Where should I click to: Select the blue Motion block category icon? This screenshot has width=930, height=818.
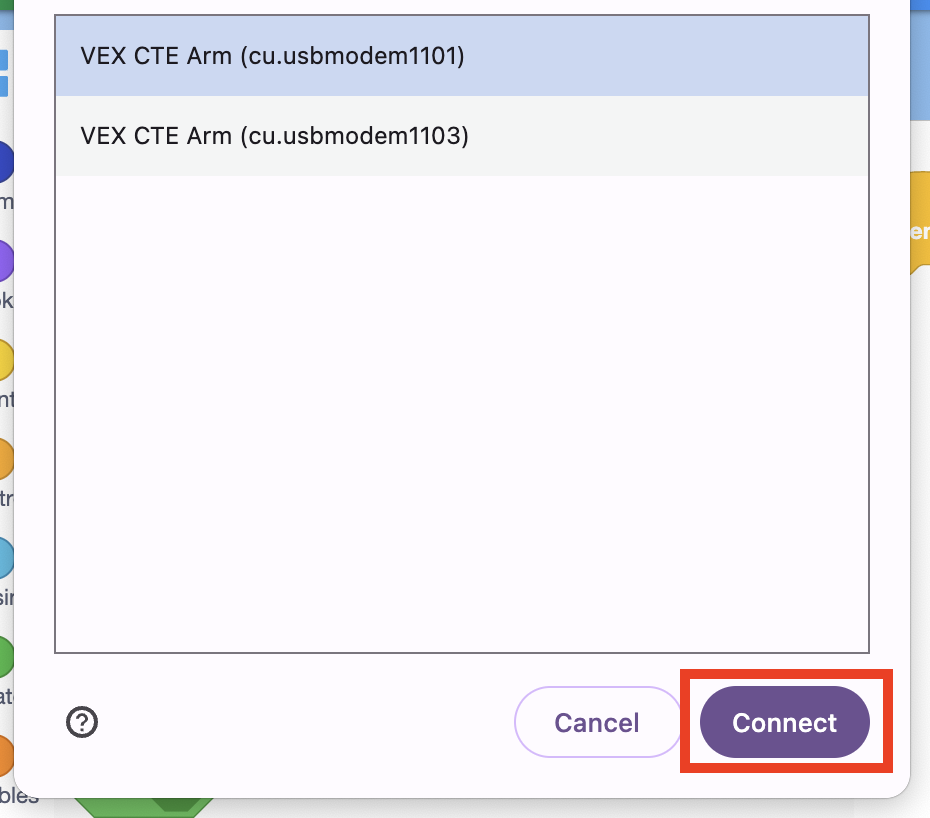pos(4,160)
